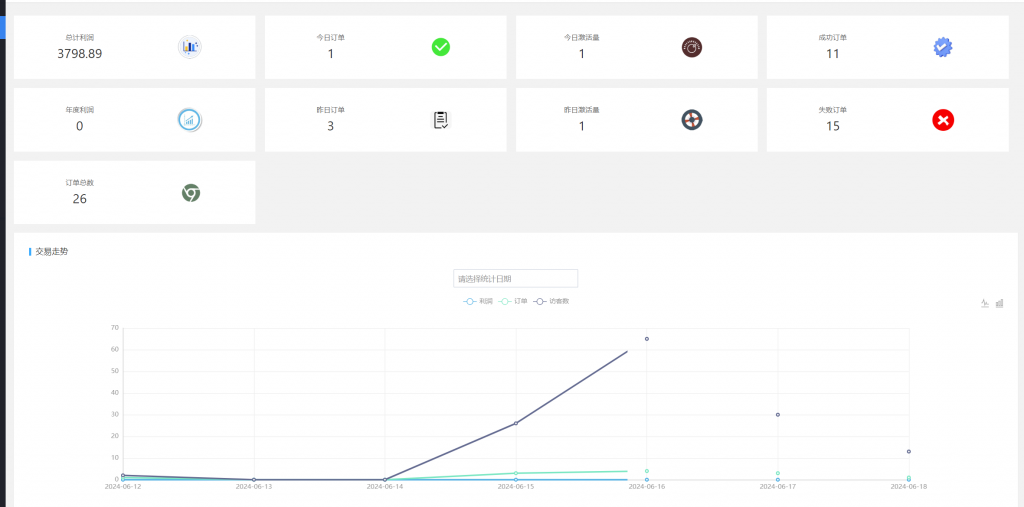Image resolution: width=1024 pixels, height=507 pixels.
Task: Click the Chrome-style icon for 订单总数
Action: pos(190,193)
